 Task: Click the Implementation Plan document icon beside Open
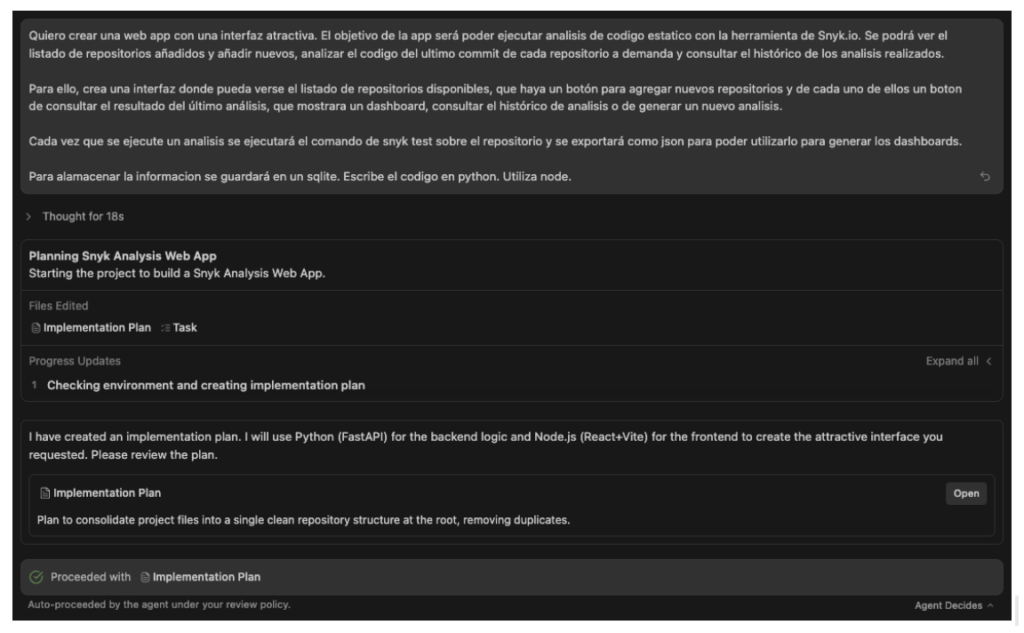(45, 493)
